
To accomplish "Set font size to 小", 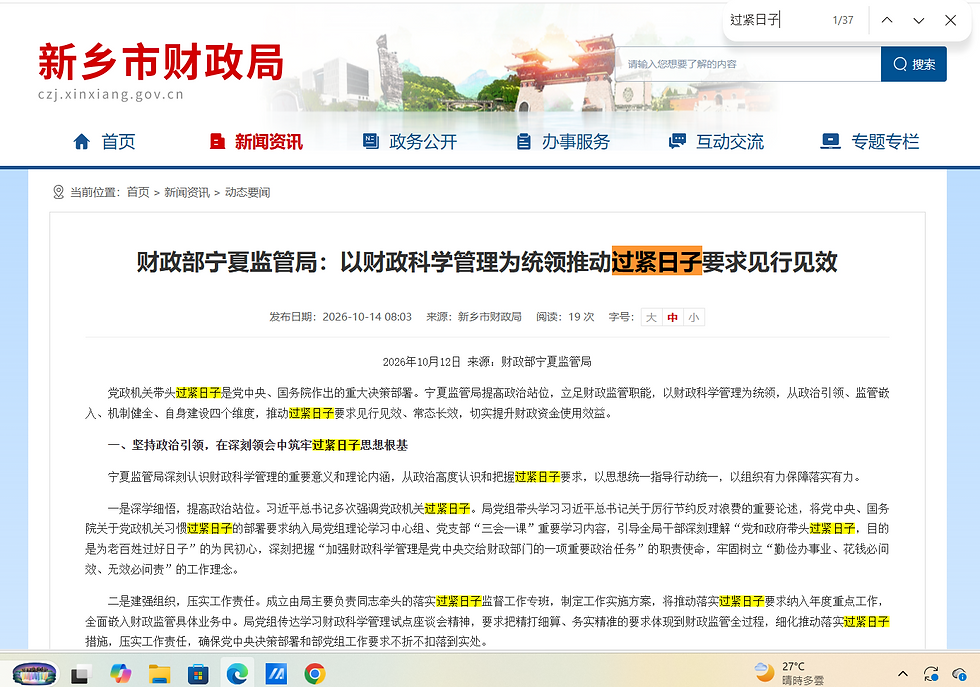I will [694, 317].
